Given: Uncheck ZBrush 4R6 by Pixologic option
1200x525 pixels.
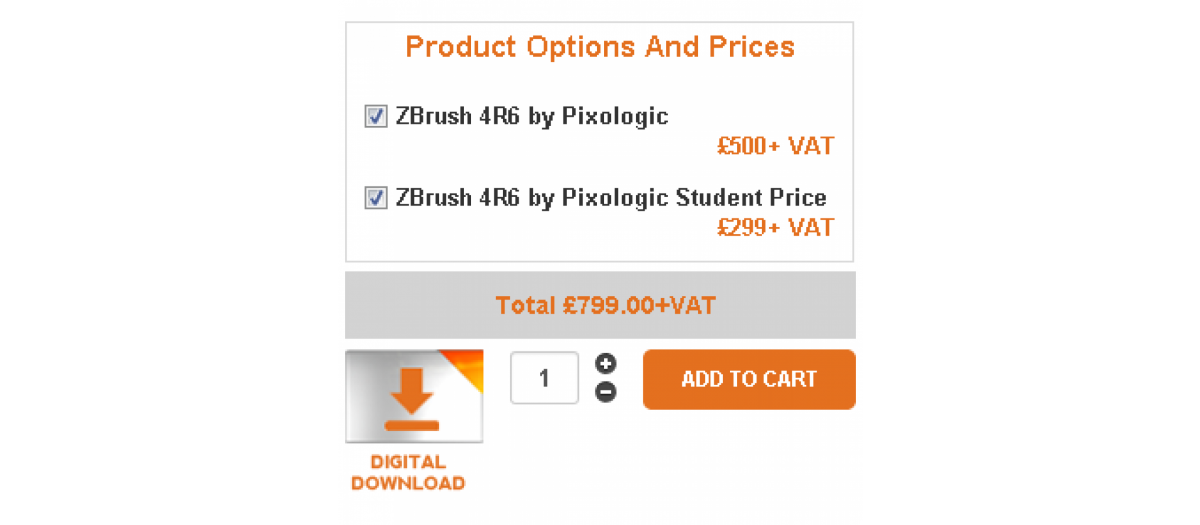Looking at the screenshot, I should pos(376,117).
